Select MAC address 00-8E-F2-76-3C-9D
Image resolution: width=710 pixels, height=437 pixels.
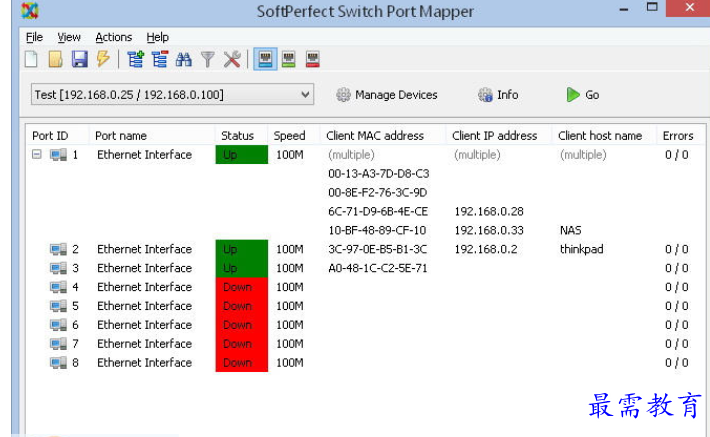378,192
